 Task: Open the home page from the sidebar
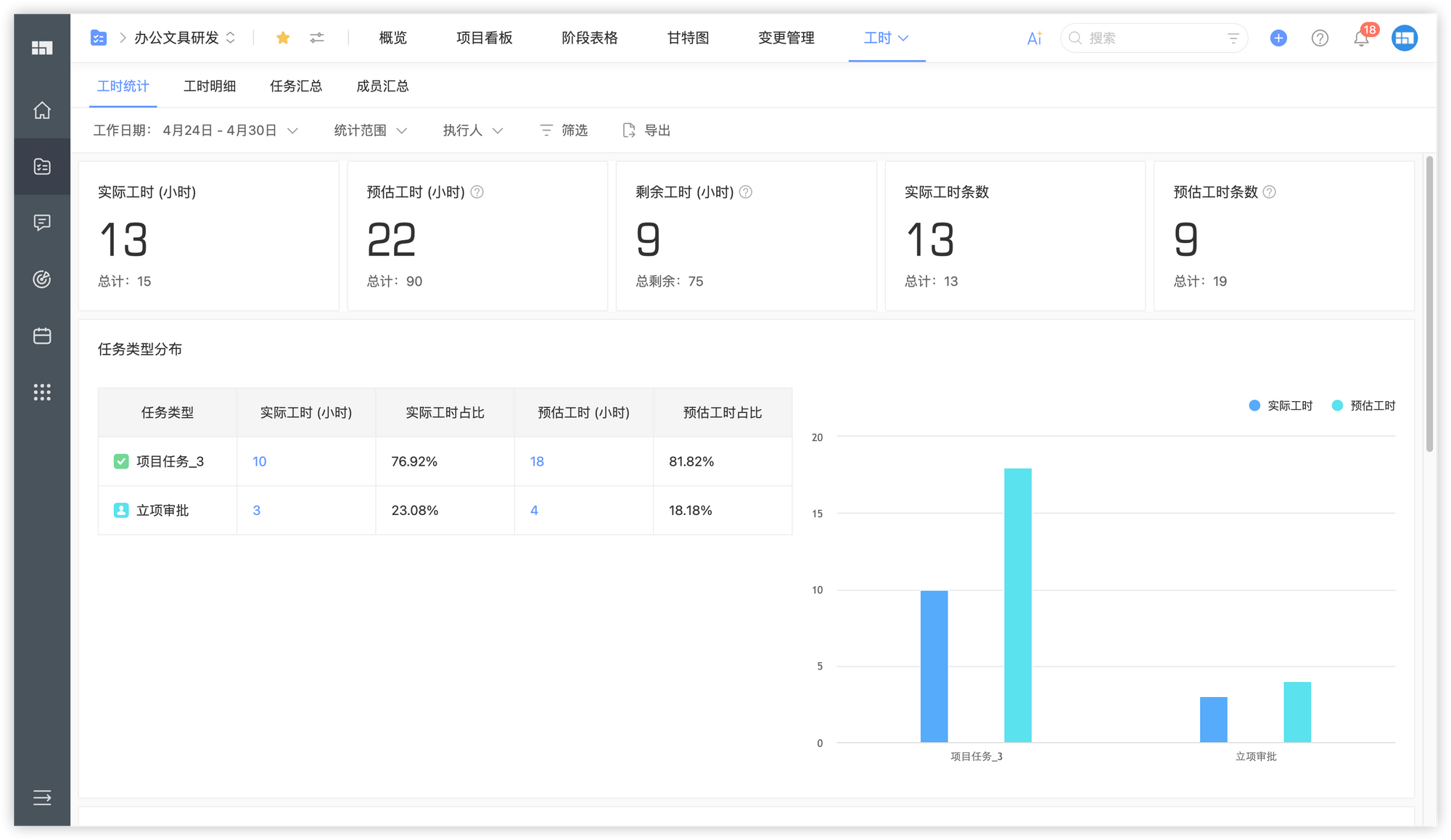tap(41, 111)
